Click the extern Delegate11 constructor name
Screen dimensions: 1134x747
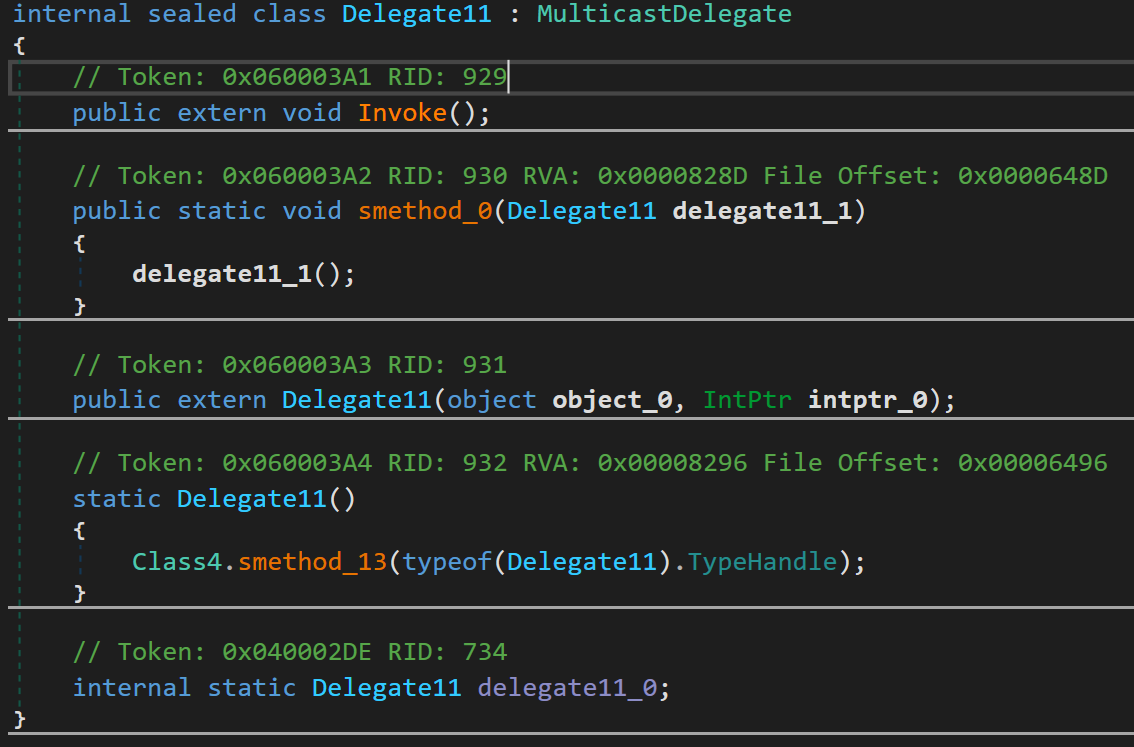point(357,400)
